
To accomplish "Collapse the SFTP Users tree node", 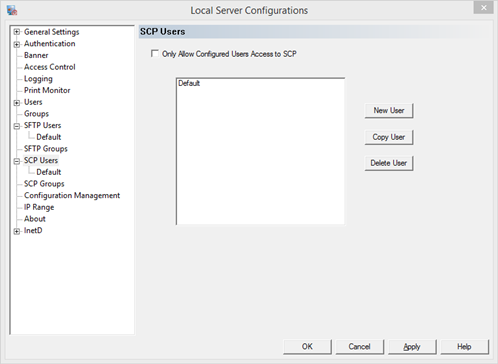I will coord(17,126).
